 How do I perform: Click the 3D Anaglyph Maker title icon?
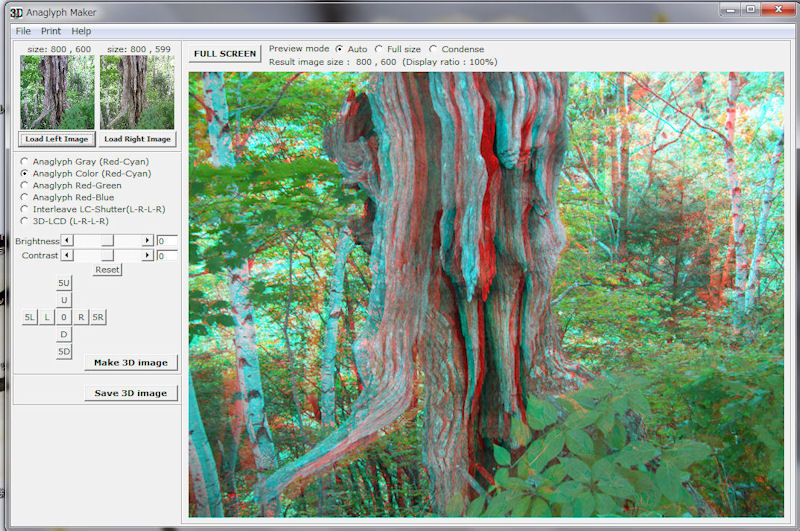click(x=16, y=13)
